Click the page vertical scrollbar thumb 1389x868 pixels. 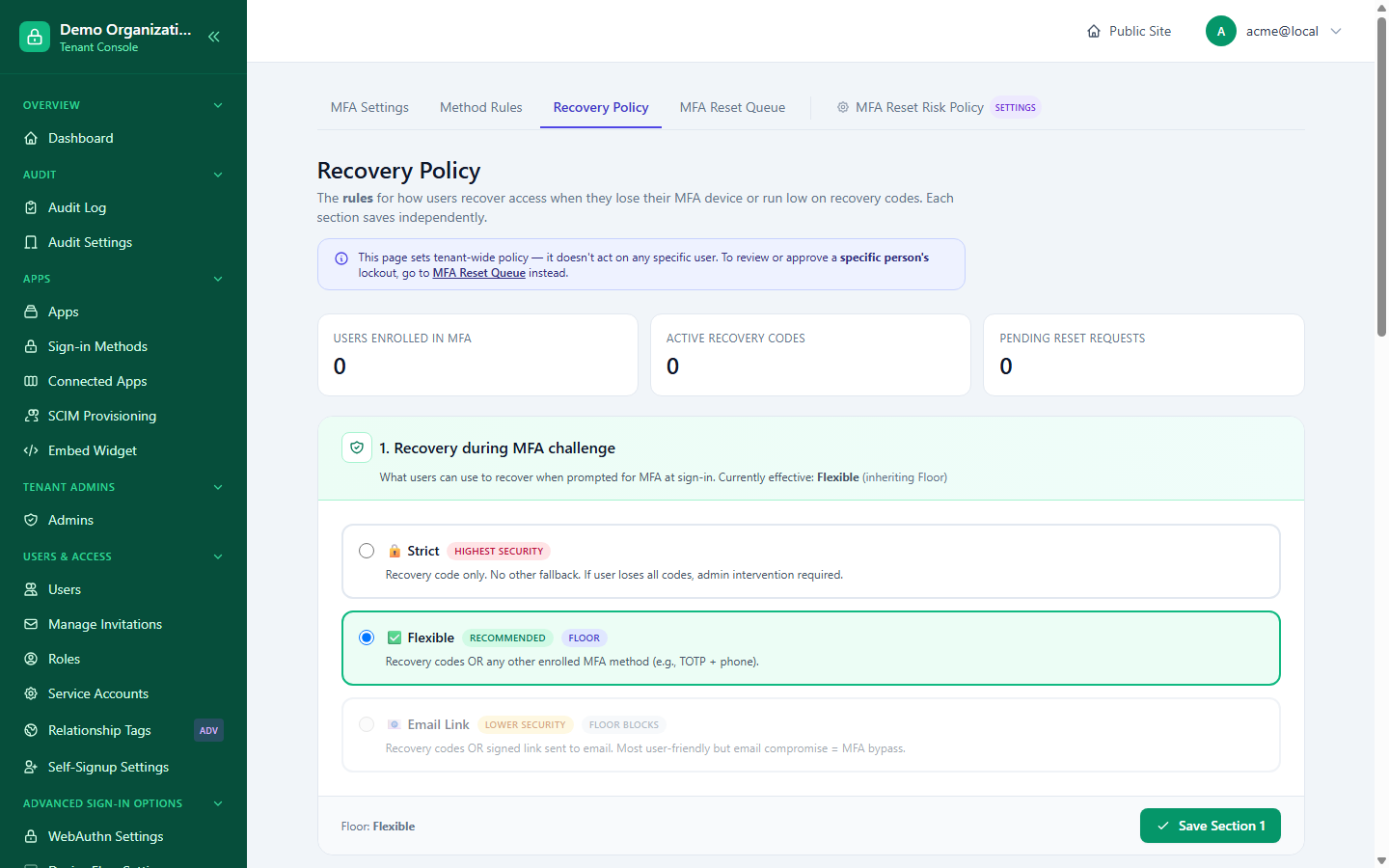(x=1381, y=176)
